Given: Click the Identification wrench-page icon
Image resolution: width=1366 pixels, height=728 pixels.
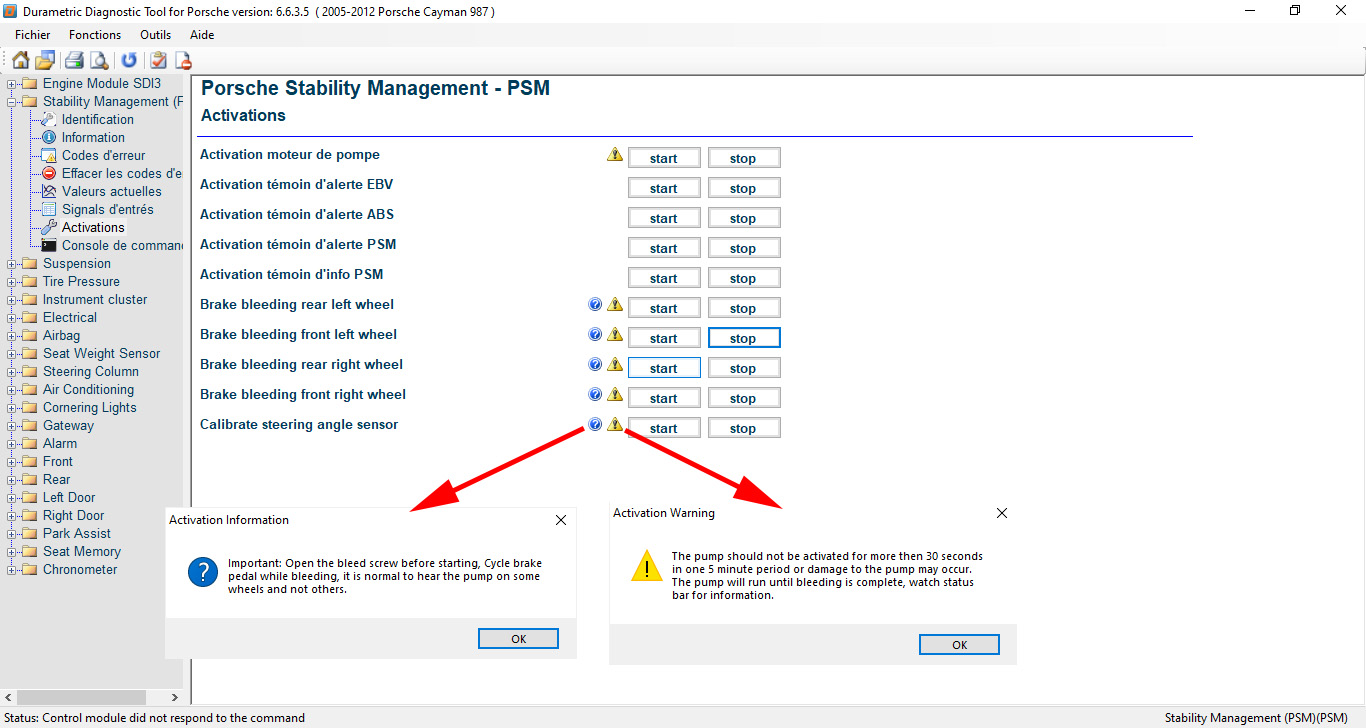Looking at the screenshot, I should [49, 119].
